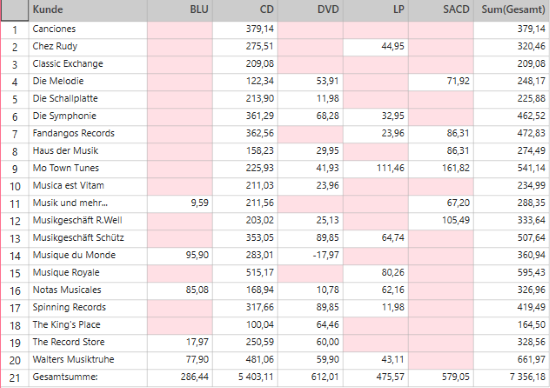Click the negative DVD value -17,97
The image size is (550, 388).
pos(310,256)
